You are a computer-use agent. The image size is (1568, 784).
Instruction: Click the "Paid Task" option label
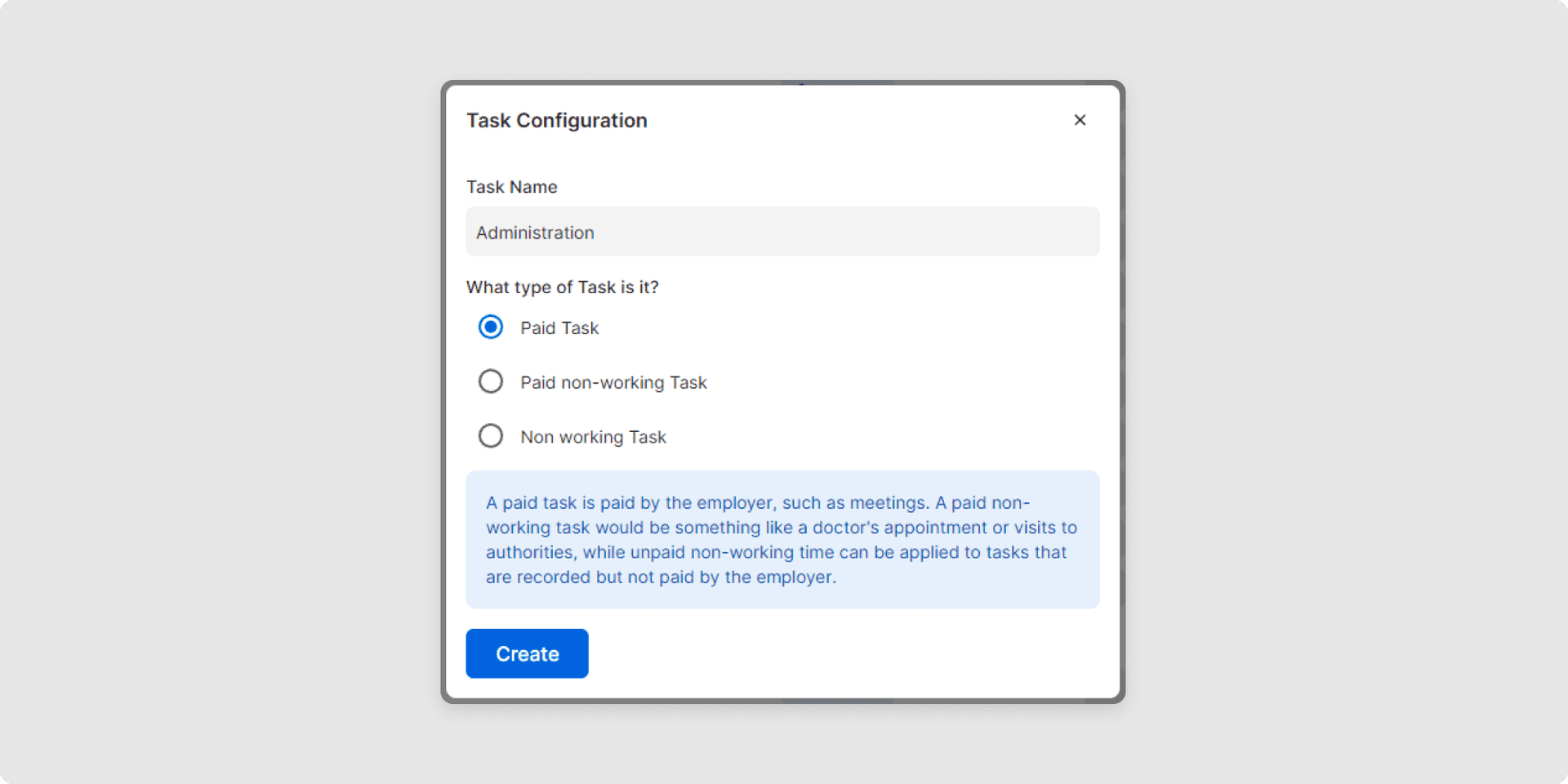559,328
